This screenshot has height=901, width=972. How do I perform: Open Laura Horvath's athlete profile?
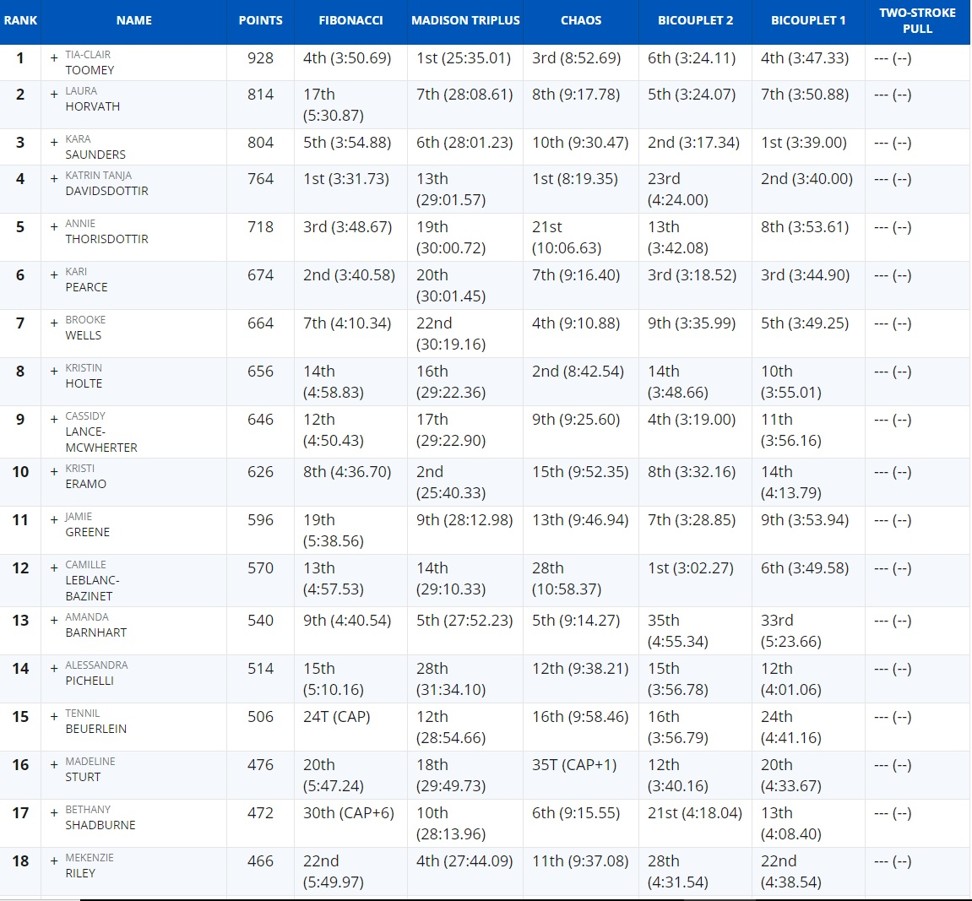click(x=92, y=99)
